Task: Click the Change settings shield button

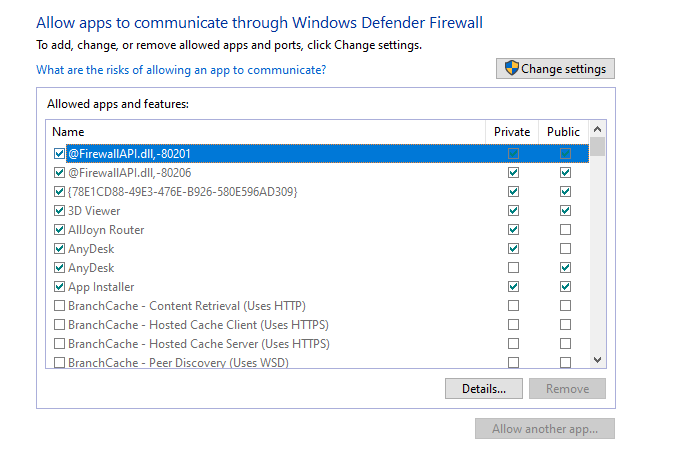Action: point(555,69)
